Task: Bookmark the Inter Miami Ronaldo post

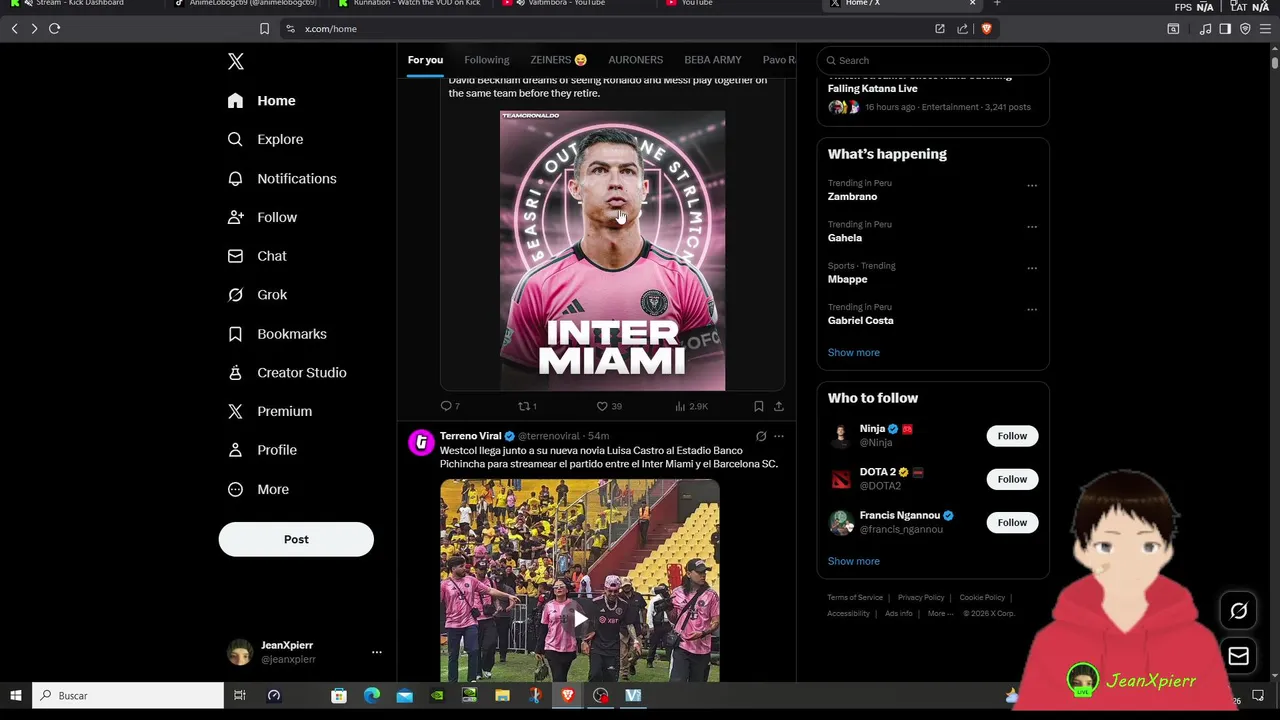Action: click(x=758, y=406)
